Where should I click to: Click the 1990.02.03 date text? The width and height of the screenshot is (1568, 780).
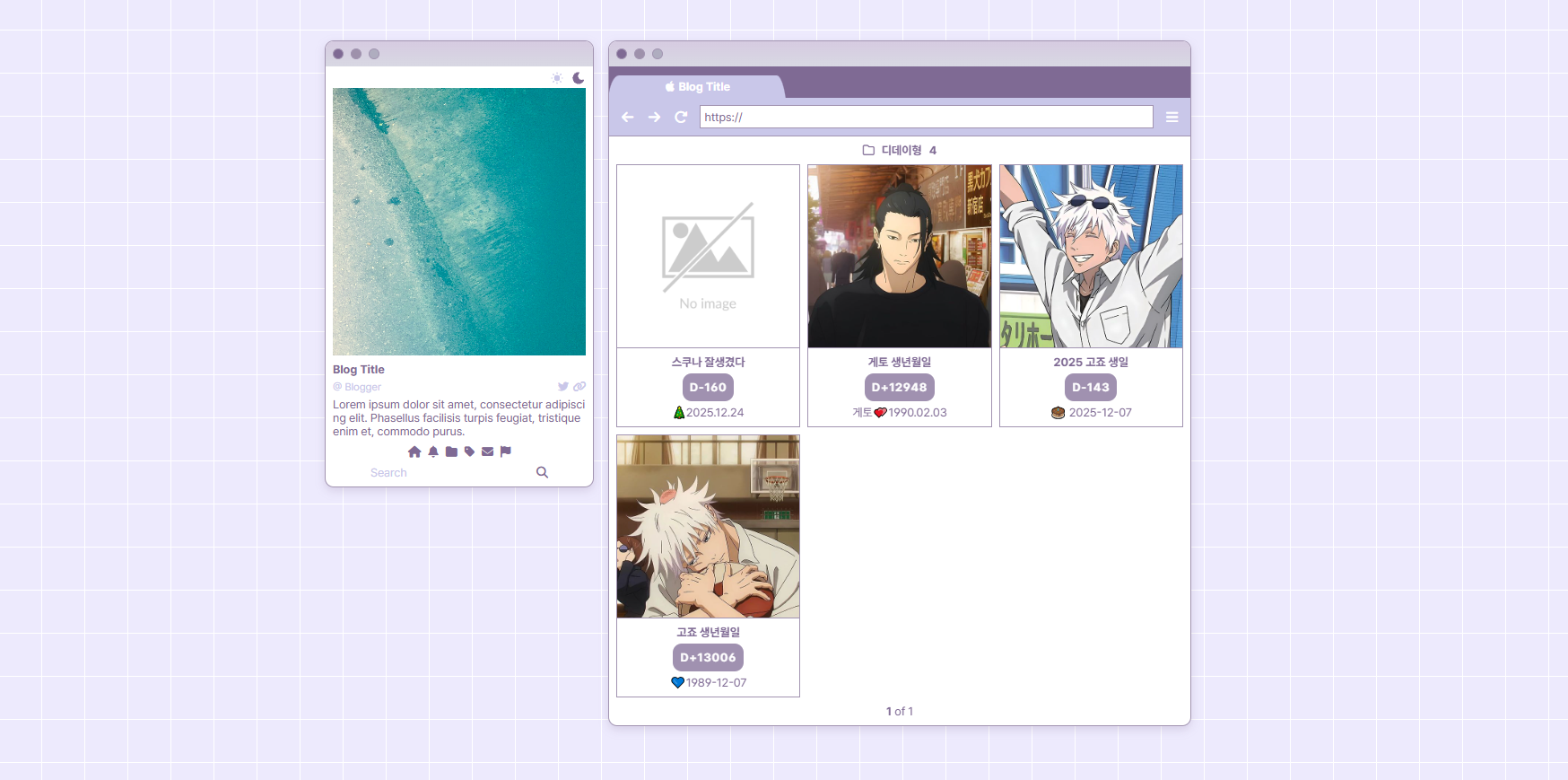point(918,413)
